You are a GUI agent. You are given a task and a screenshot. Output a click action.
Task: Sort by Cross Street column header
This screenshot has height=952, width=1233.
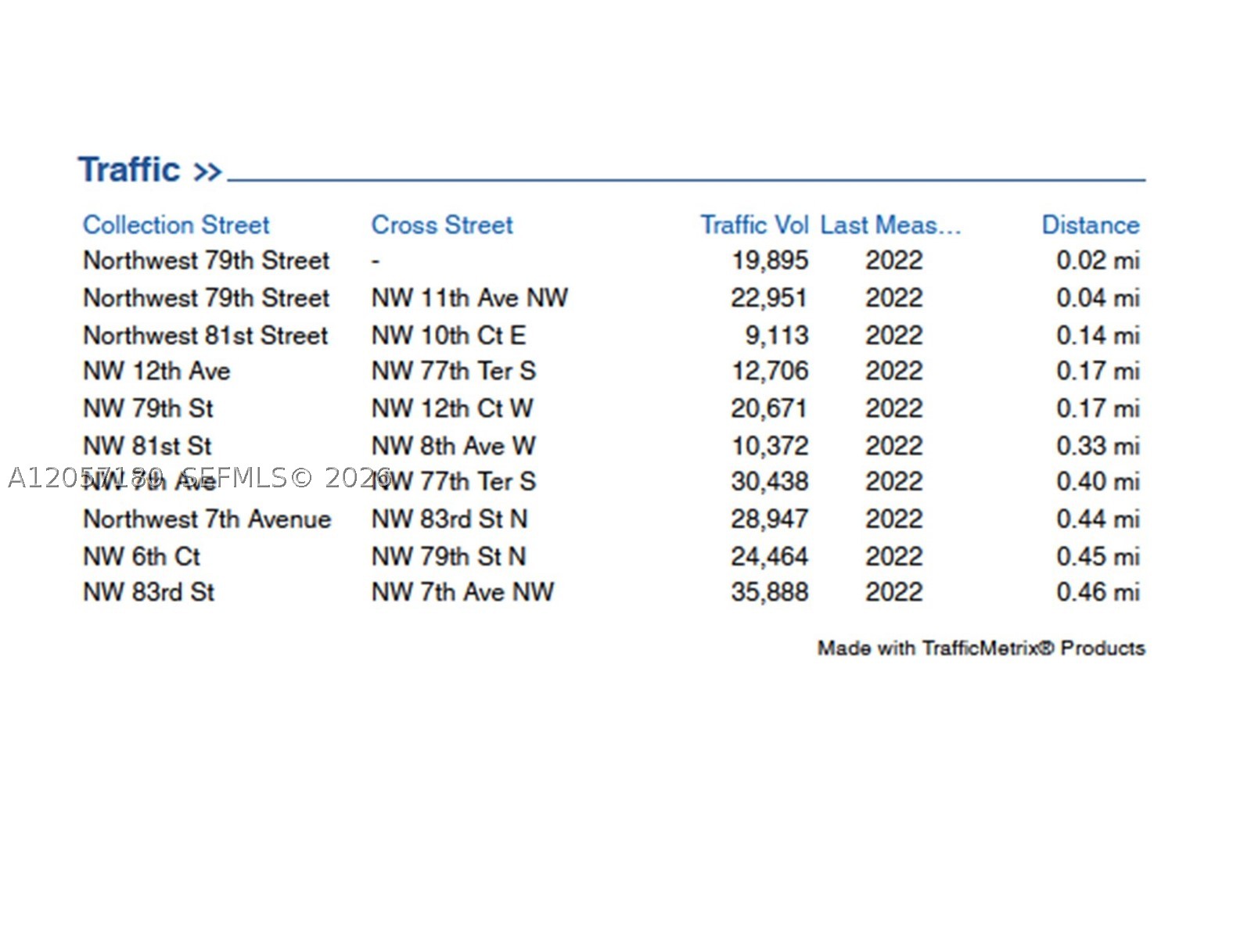pyautogui.click(x=442, y=225)
